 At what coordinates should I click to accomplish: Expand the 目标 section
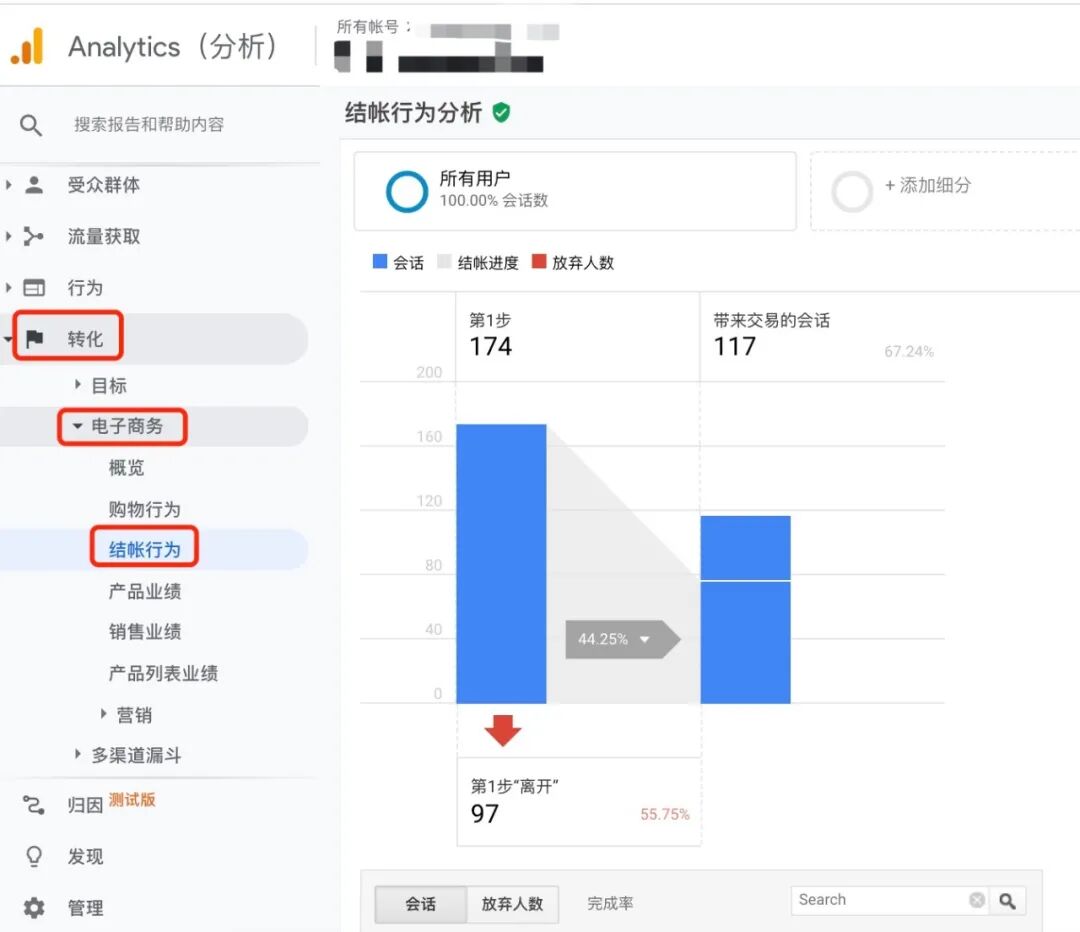tap(108, 385)
